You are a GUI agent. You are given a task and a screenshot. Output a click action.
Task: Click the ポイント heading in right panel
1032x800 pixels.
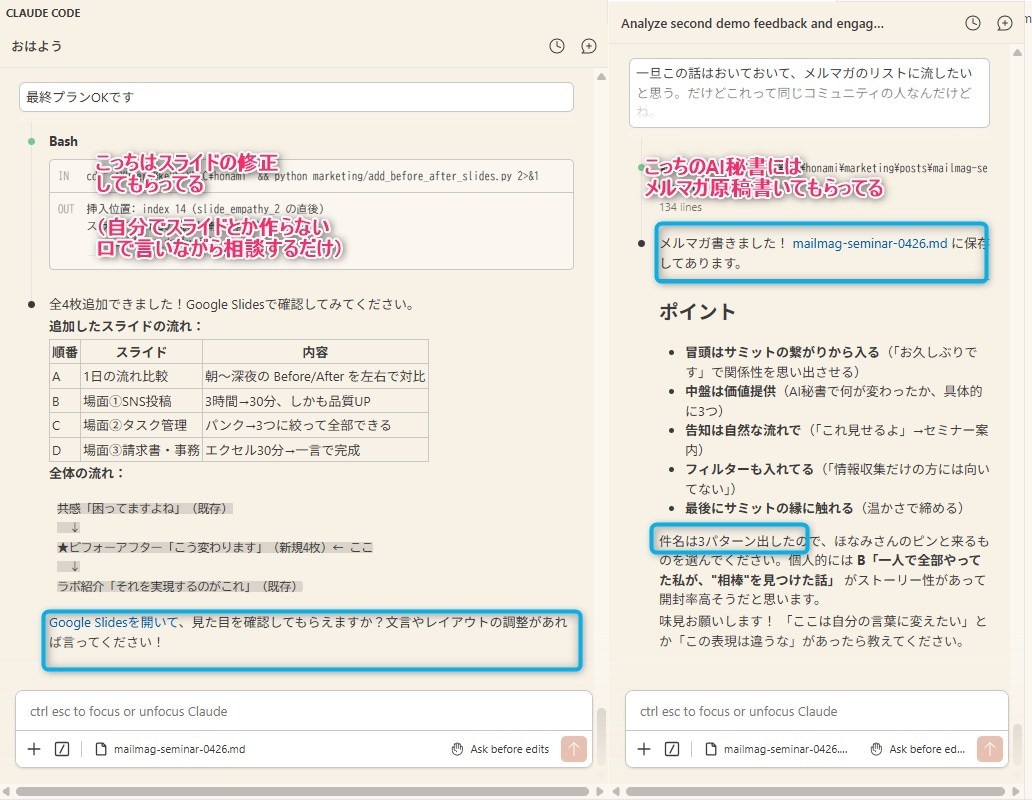[697, 312]
